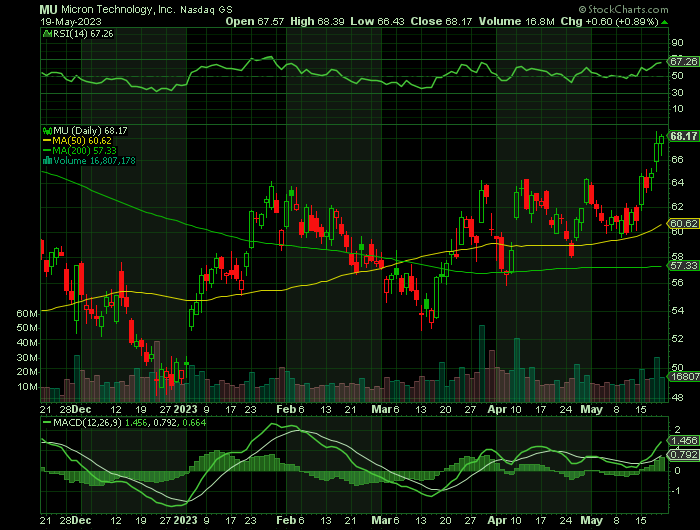Image resolution: width=700 pixels, height=530 pixels.
Task: Click the May month label under price chart
Action: click(592, 409)
